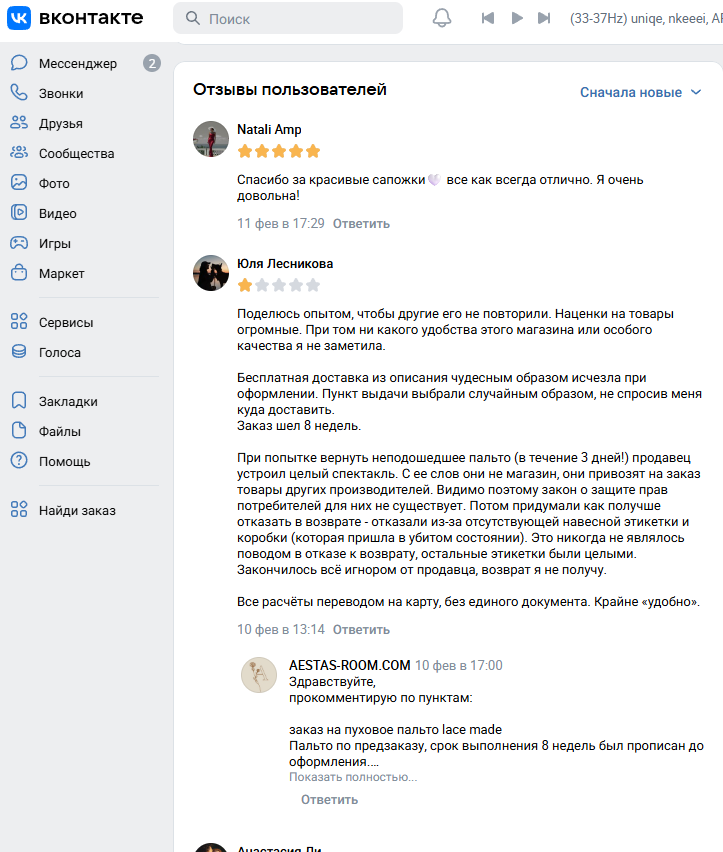Open Сообщества communities page
The height and width of the screenshot is (852, 723).
point(76,154)
